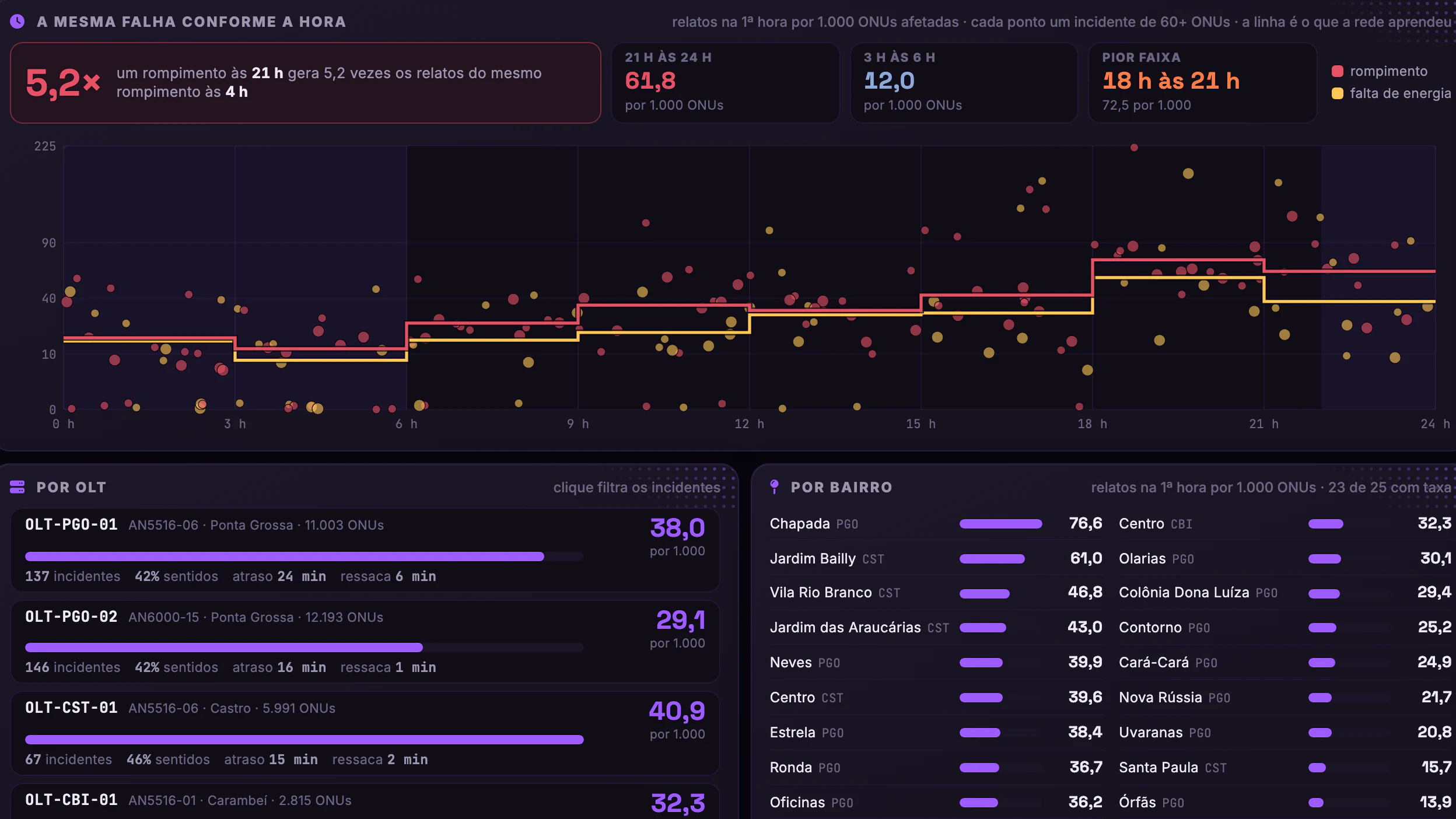Click the 18 h axis label

click(1092, 424)
